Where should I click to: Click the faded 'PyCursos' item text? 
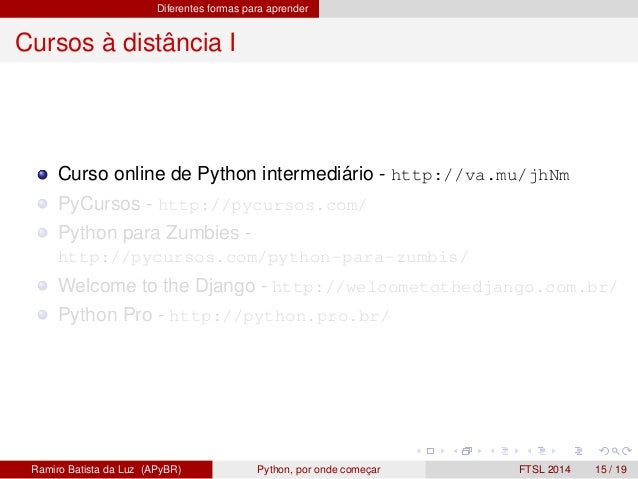pos(99,204)
